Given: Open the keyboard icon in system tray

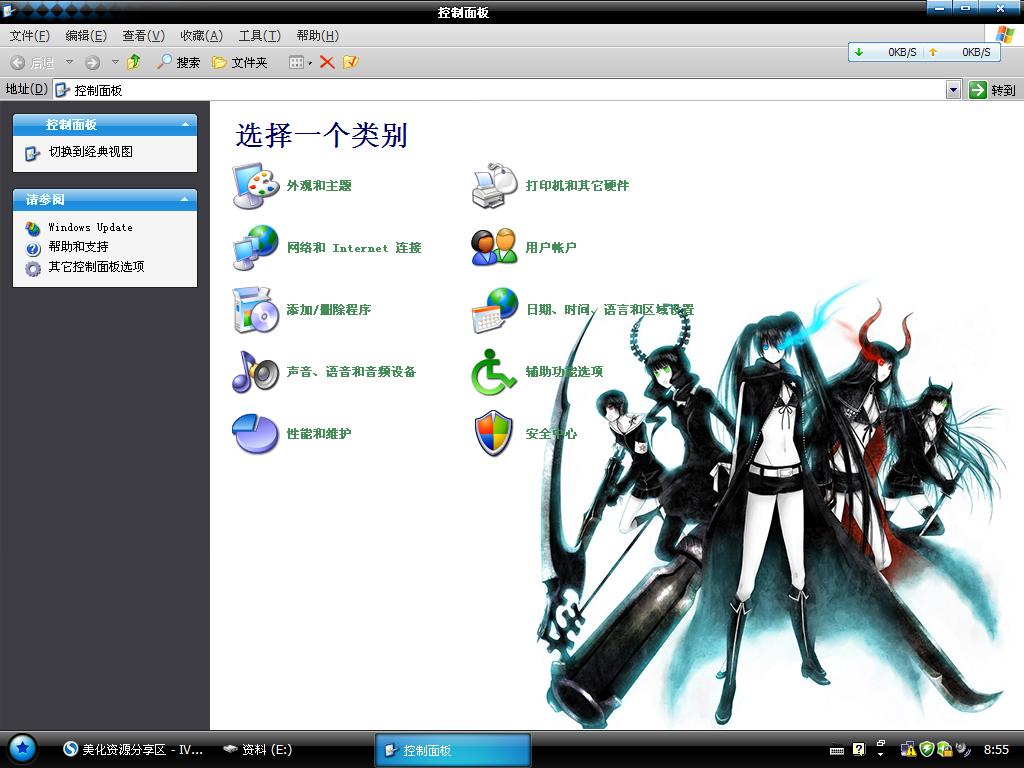Looking at the screenshot, I should 837,751.
